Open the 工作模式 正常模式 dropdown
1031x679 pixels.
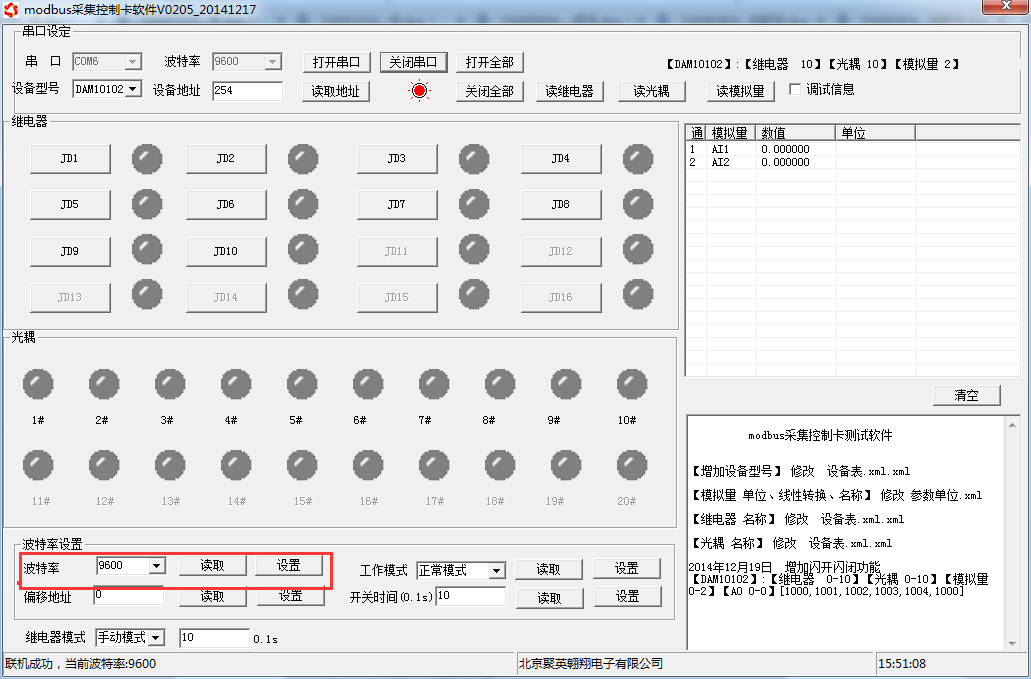pyautogui.click(x=496, y=571)
